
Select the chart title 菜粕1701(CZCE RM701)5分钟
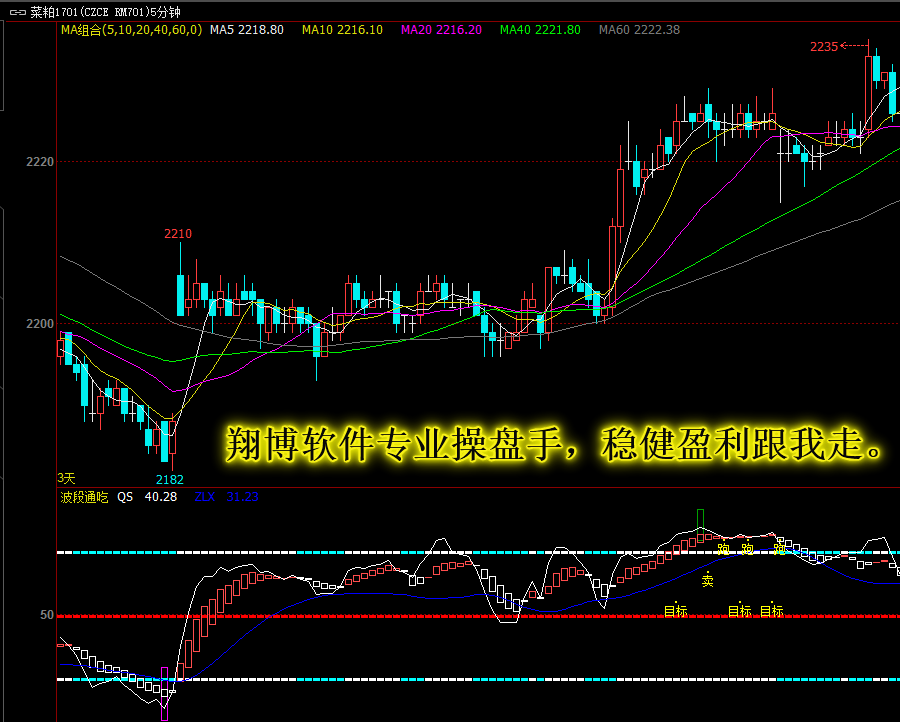point(106,12)
